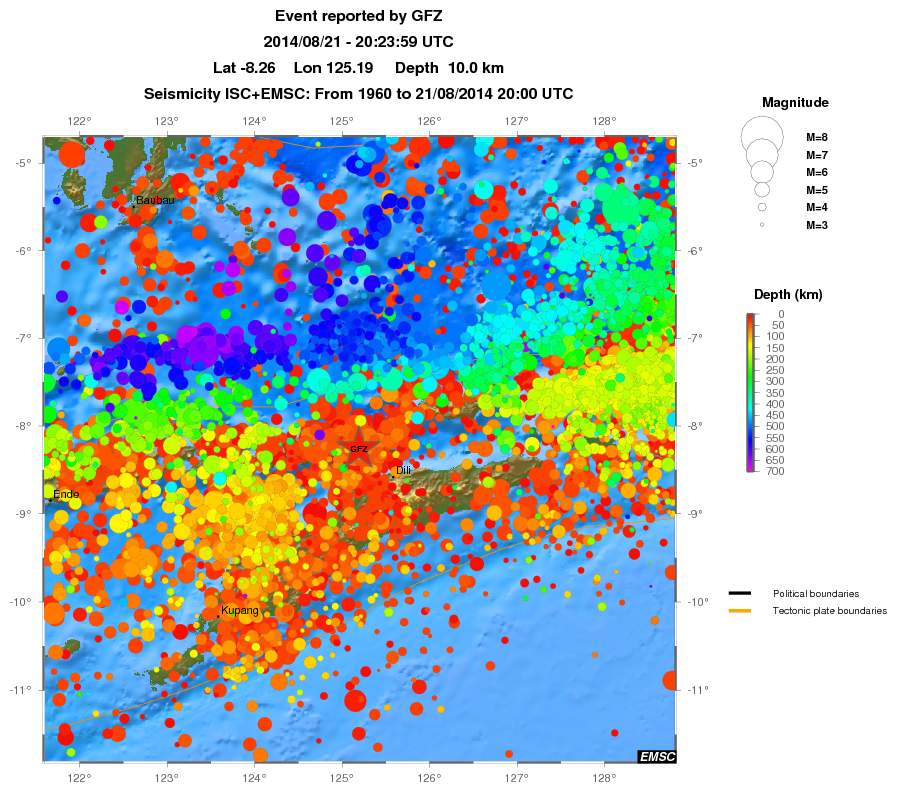The width and height of the screenshot is (897, 792).
Task: Click the '350' depth scale value
Action: click(x=775, y=393)
